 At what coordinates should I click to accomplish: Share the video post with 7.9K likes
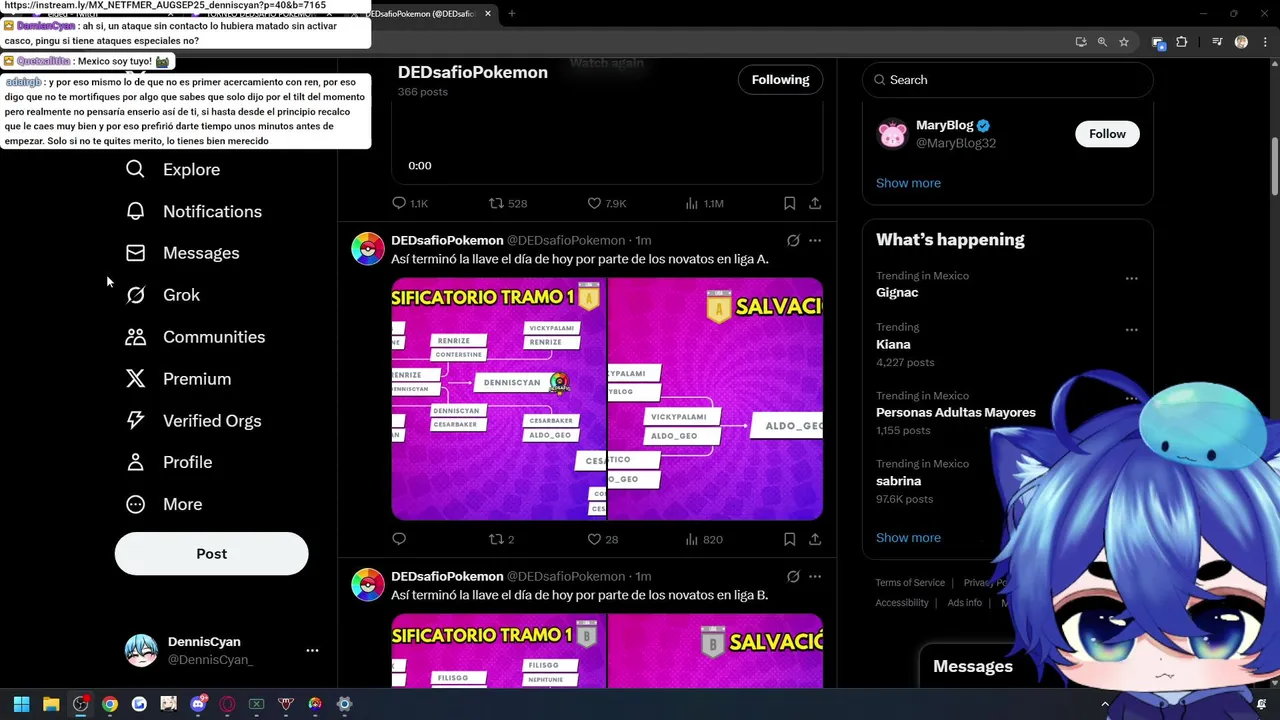(815, 203)
